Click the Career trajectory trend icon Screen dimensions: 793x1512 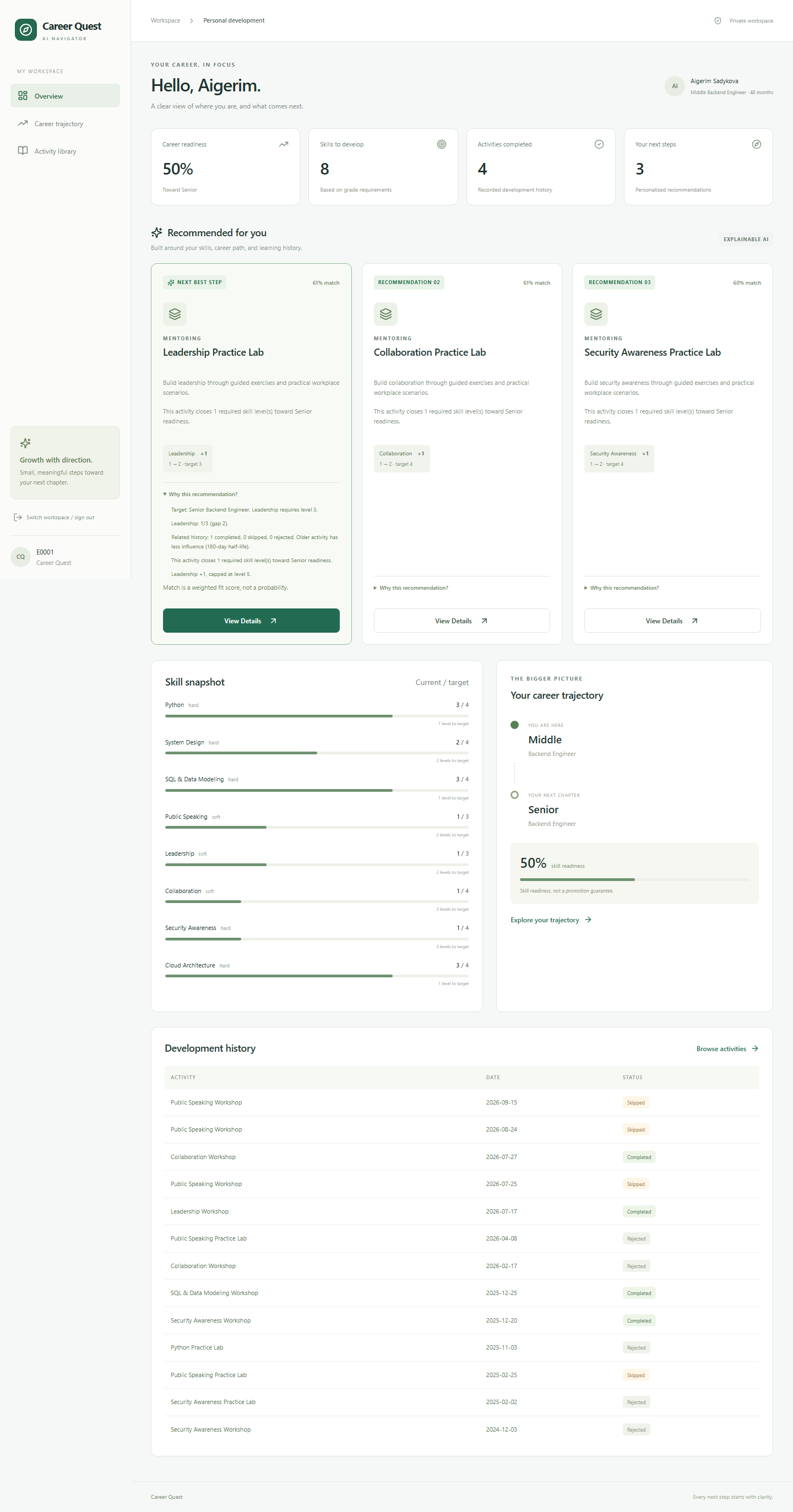tap(23, 123)
